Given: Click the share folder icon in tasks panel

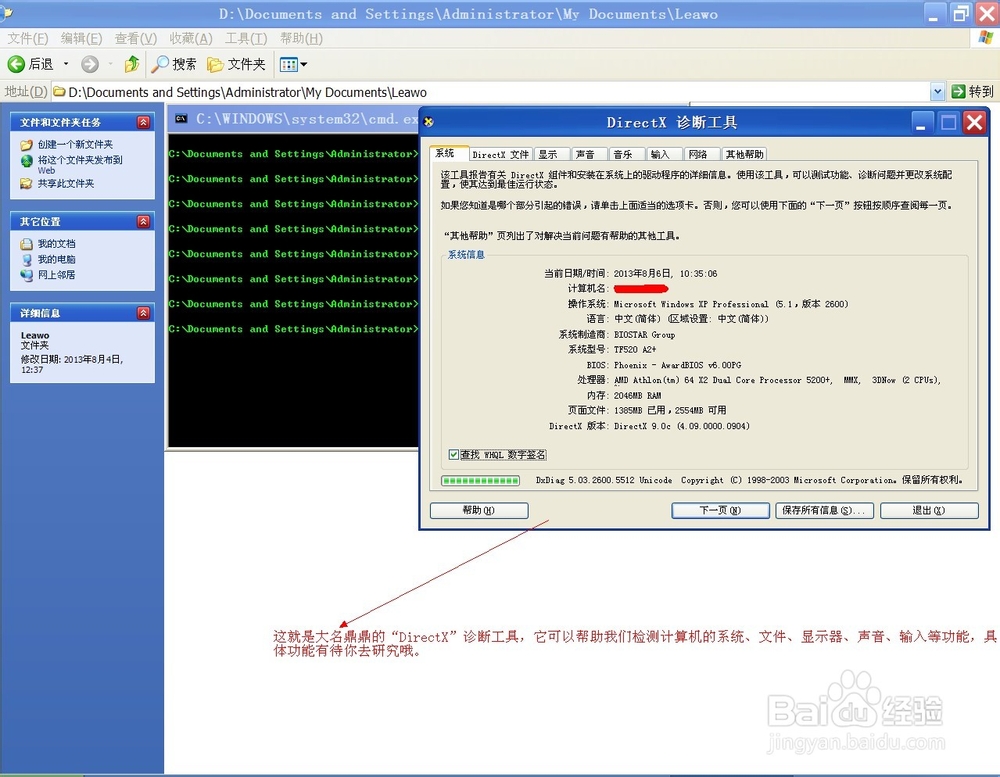Looking at the screenshot, I should pyautogui.click(x=26, y=184).
